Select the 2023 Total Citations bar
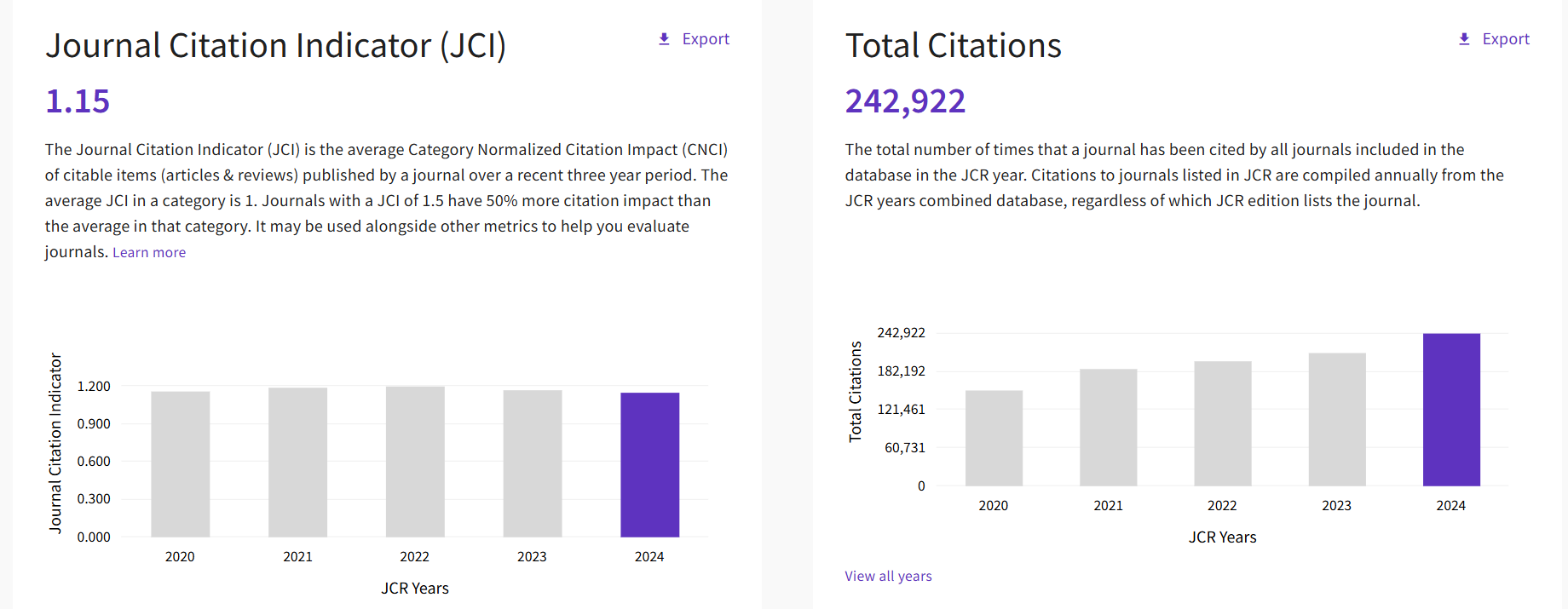This screenshot has height=609, width=1568. pyautogui.click(x=1337, y=419)
